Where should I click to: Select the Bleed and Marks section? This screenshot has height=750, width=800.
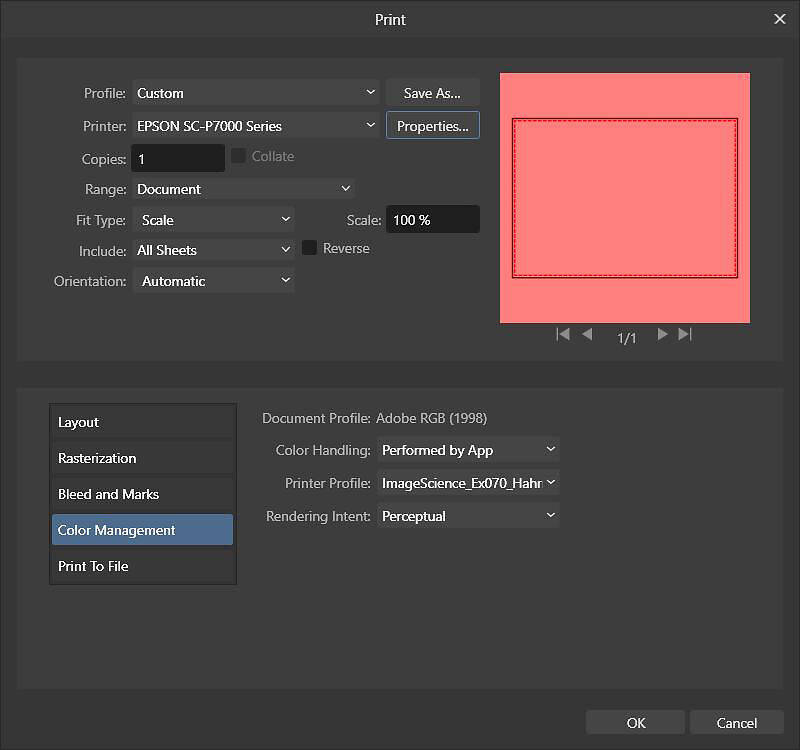coord(142,494)
